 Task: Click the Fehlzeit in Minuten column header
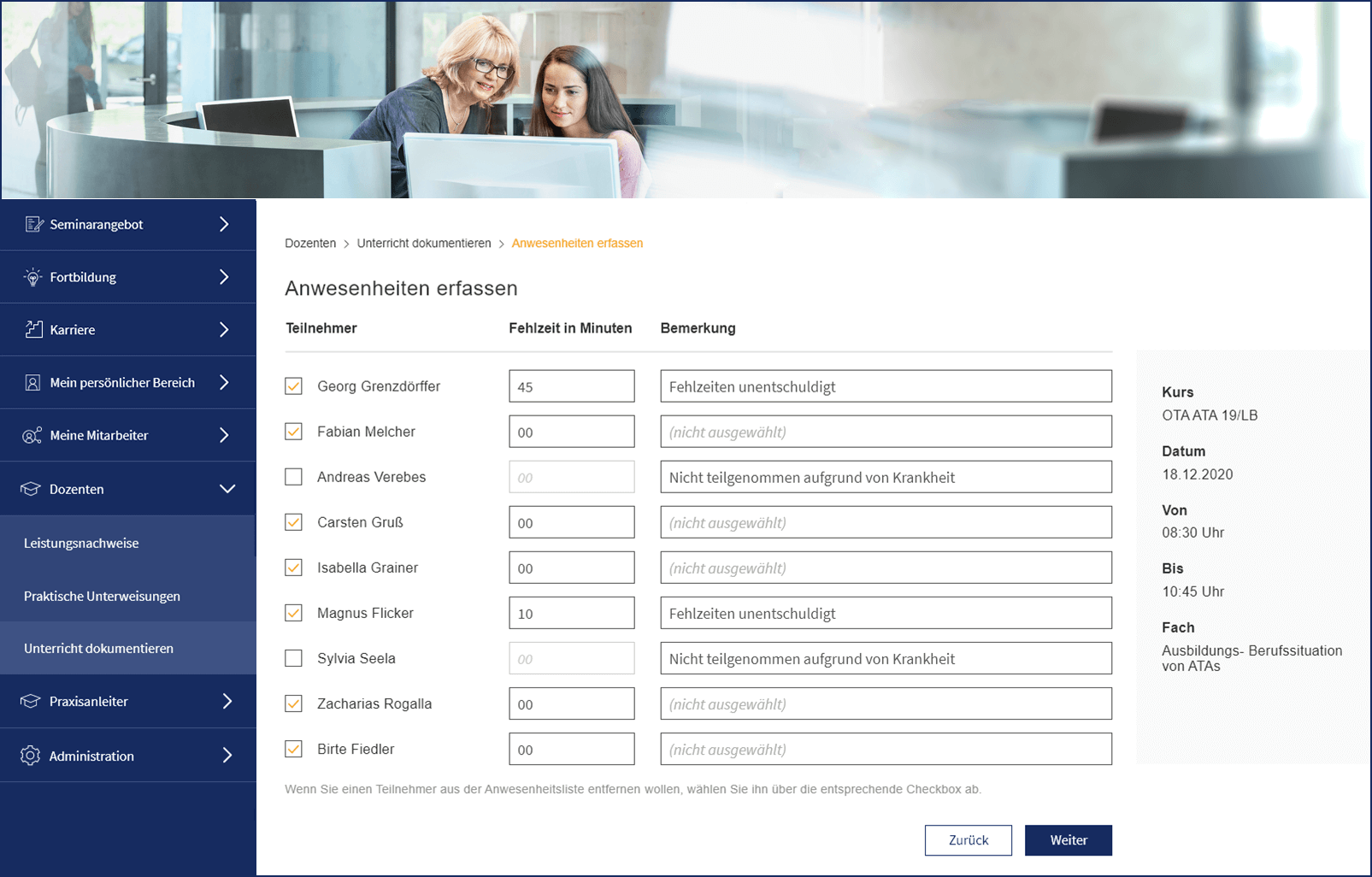[570, 328]
